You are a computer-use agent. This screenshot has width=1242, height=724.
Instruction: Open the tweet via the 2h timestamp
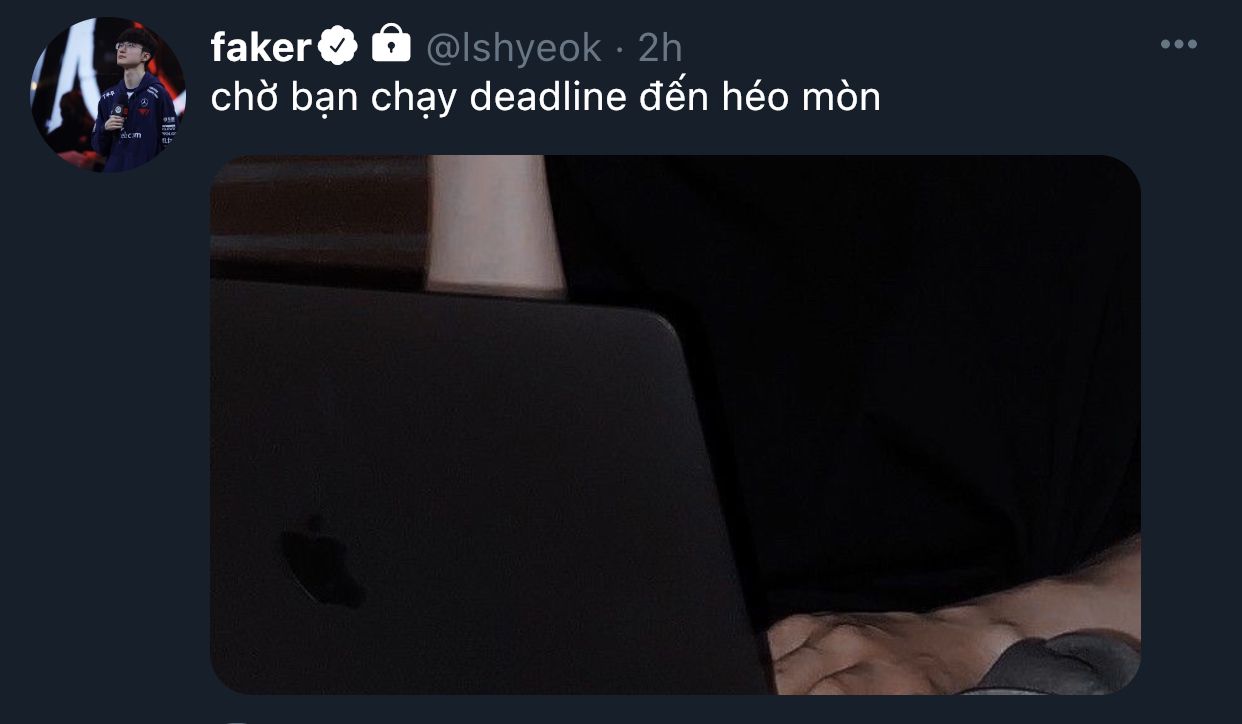[660, 46]
